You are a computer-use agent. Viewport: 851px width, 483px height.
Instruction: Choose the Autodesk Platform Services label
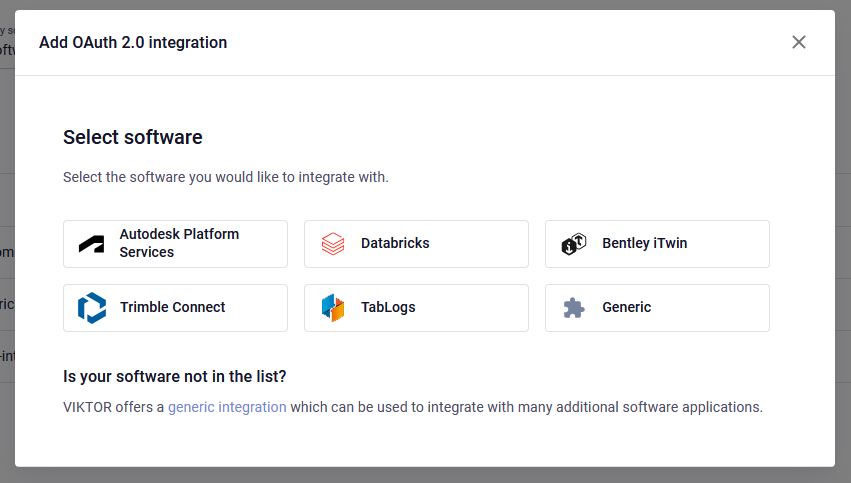click(179, 243)
